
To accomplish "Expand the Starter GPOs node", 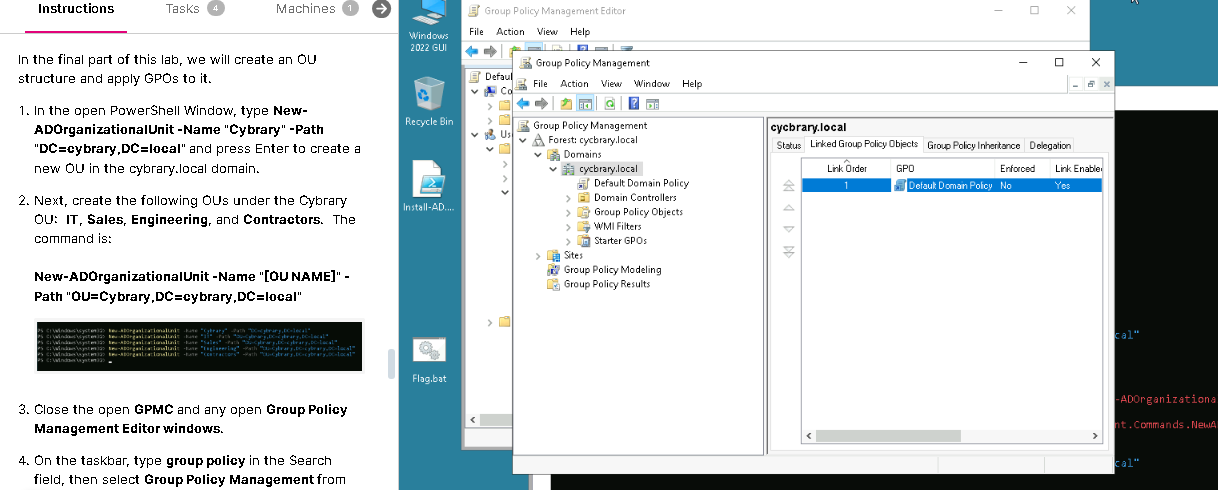I will click(568, 241).
